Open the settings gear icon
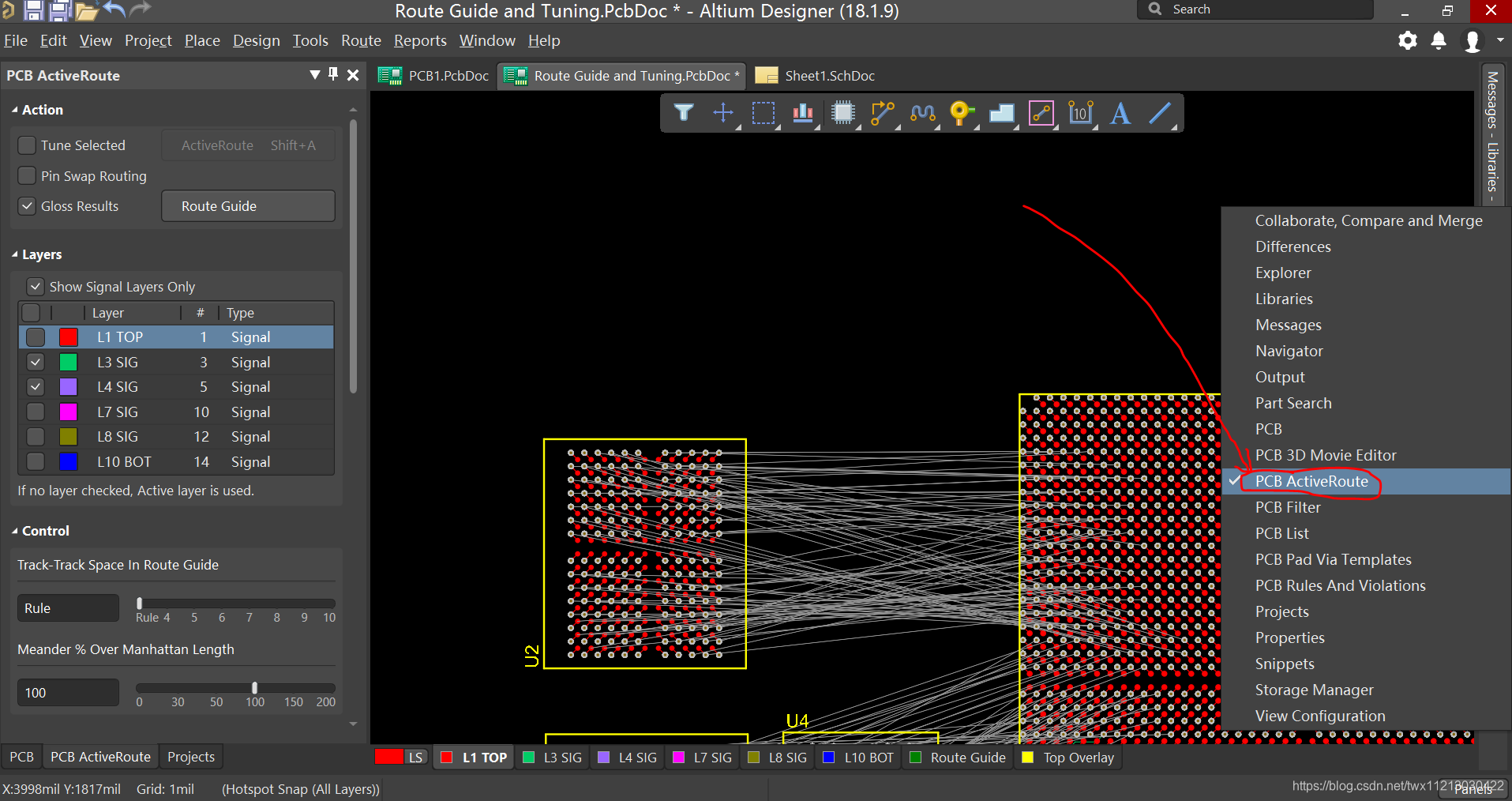 (x=1407, y=40)
